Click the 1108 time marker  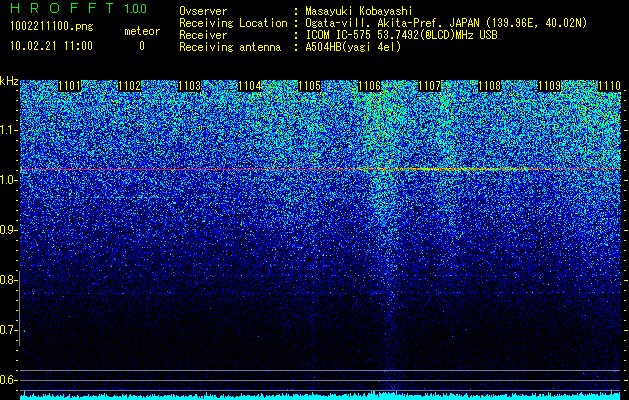[490, 86]
